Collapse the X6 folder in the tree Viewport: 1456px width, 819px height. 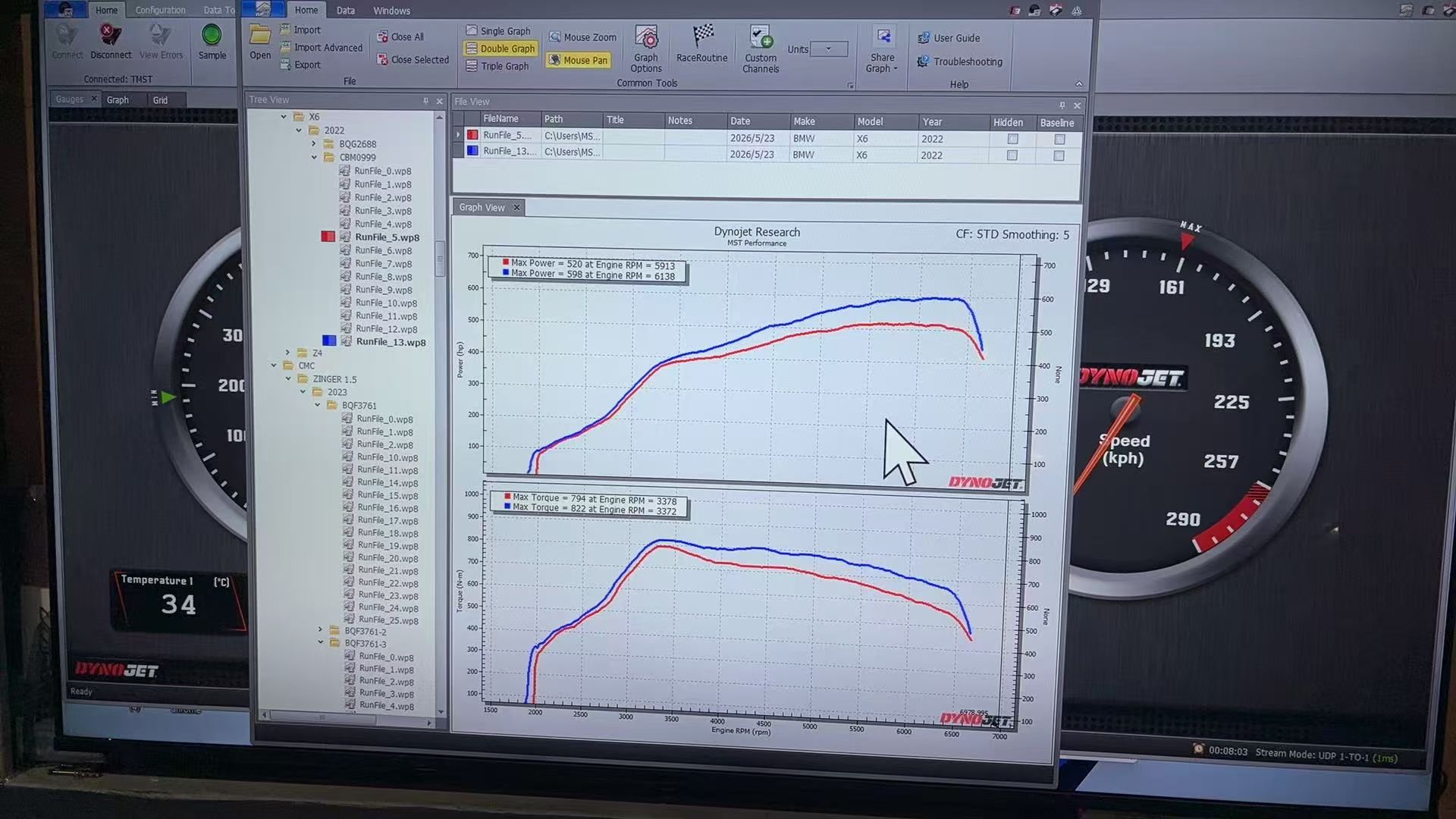click(284, 117)
